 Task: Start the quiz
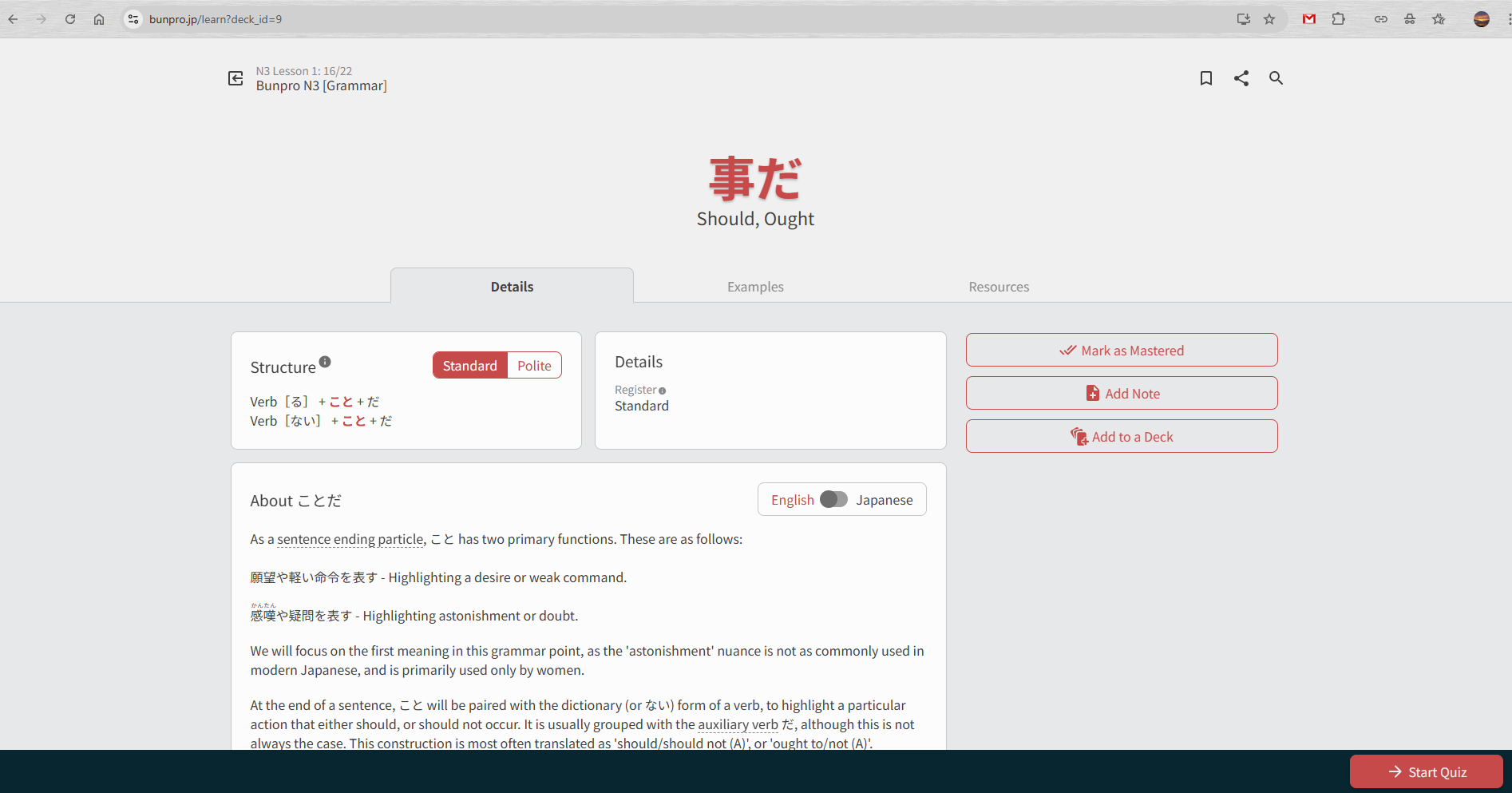coord(1426,771)
